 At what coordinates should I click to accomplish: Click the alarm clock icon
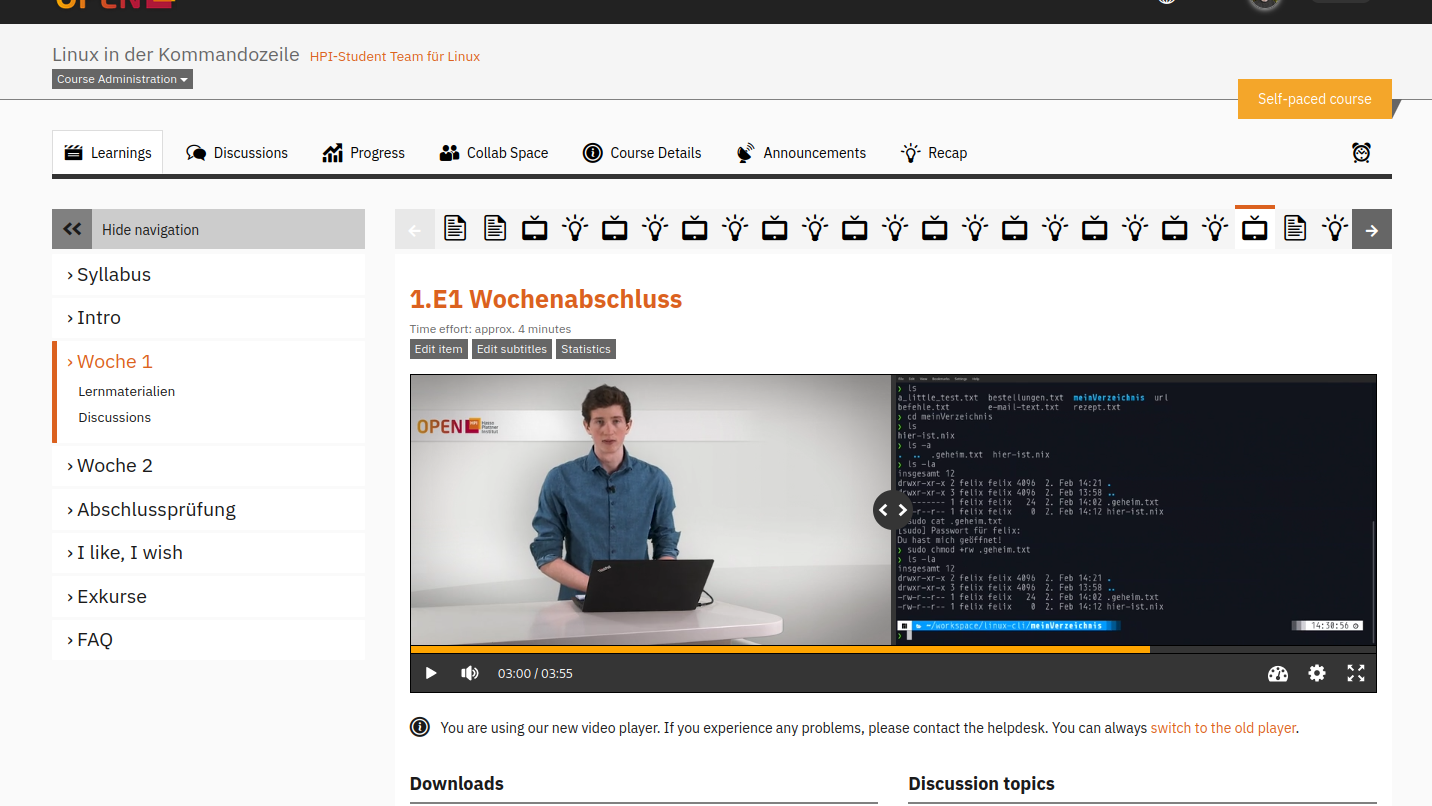point(1361,153)
